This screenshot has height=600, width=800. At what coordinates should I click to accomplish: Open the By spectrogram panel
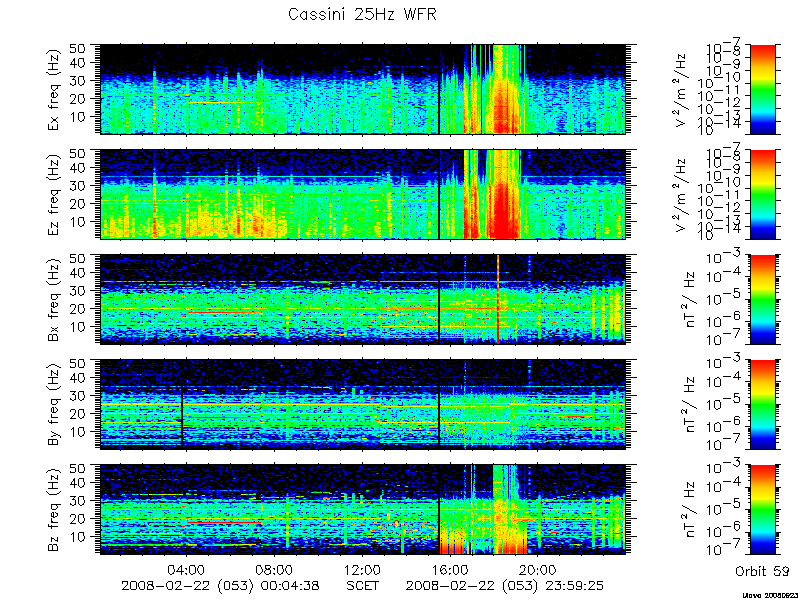[363, 405]
